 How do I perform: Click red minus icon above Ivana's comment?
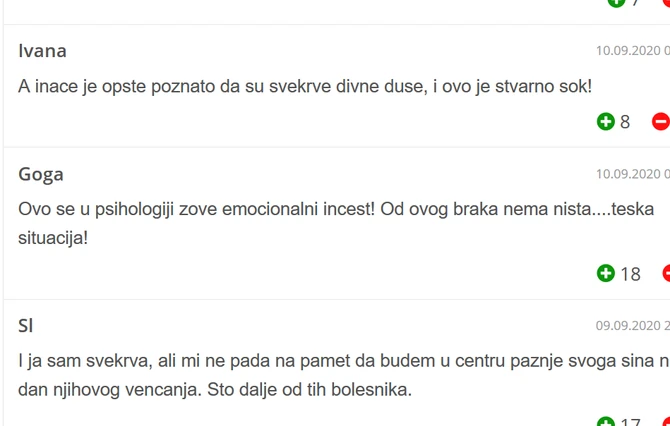(665, 3)
